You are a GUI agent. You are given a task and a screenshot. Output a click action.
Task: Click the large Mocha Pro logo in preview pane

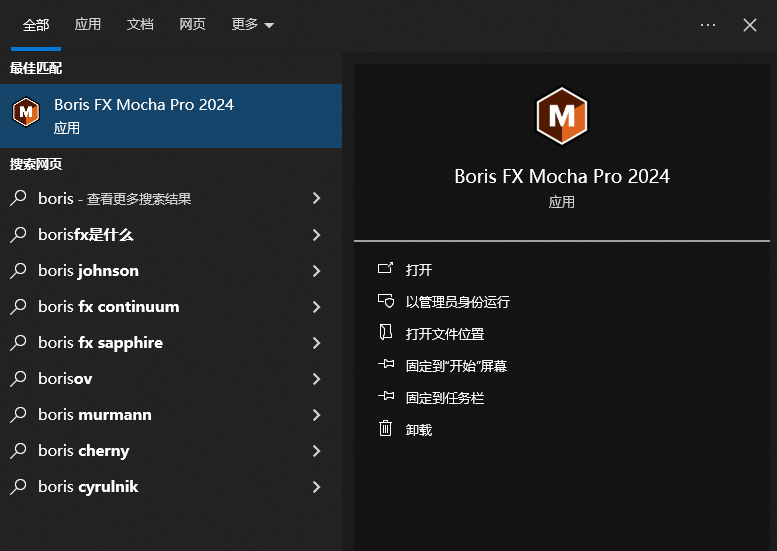click(x=561, y=116)
